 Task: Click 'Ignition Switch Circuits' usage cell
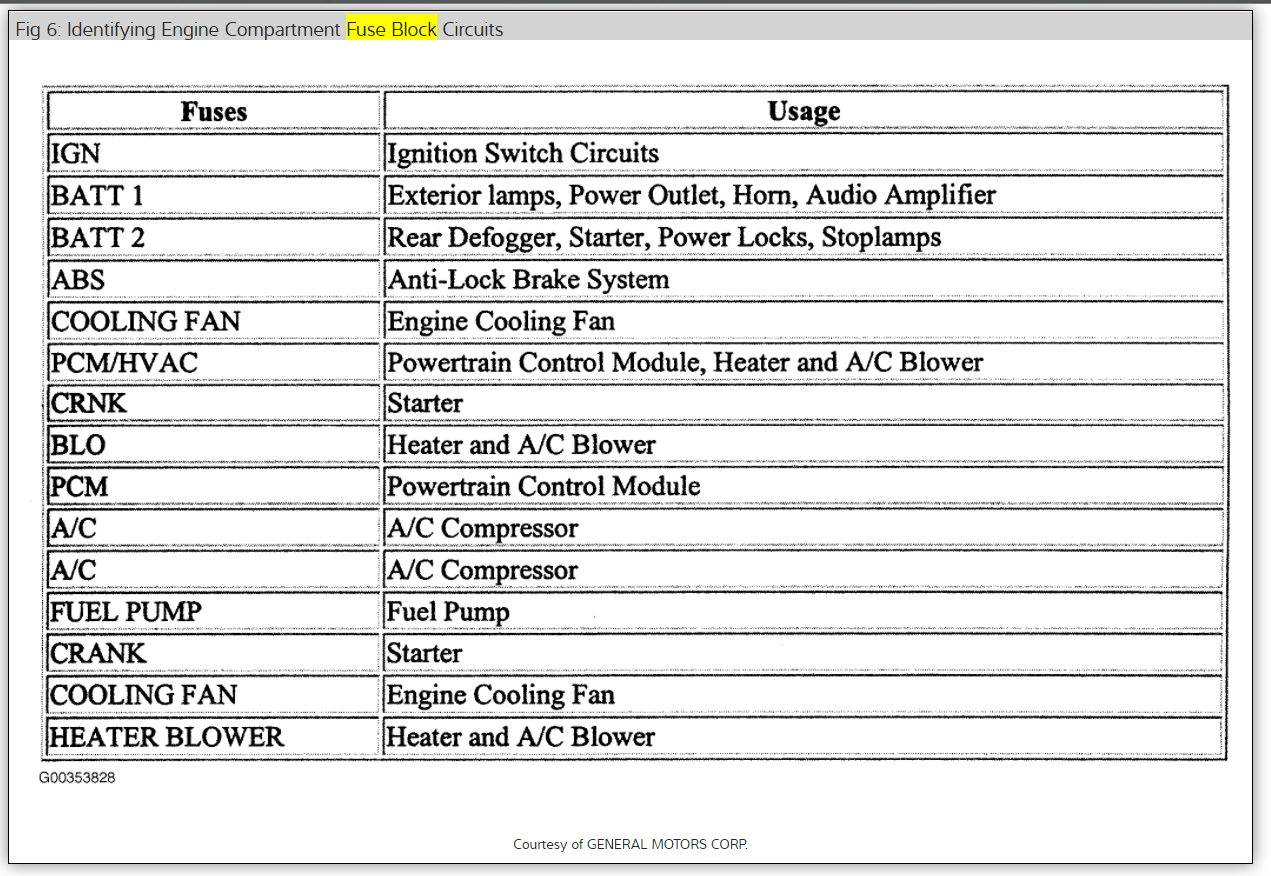804,153
